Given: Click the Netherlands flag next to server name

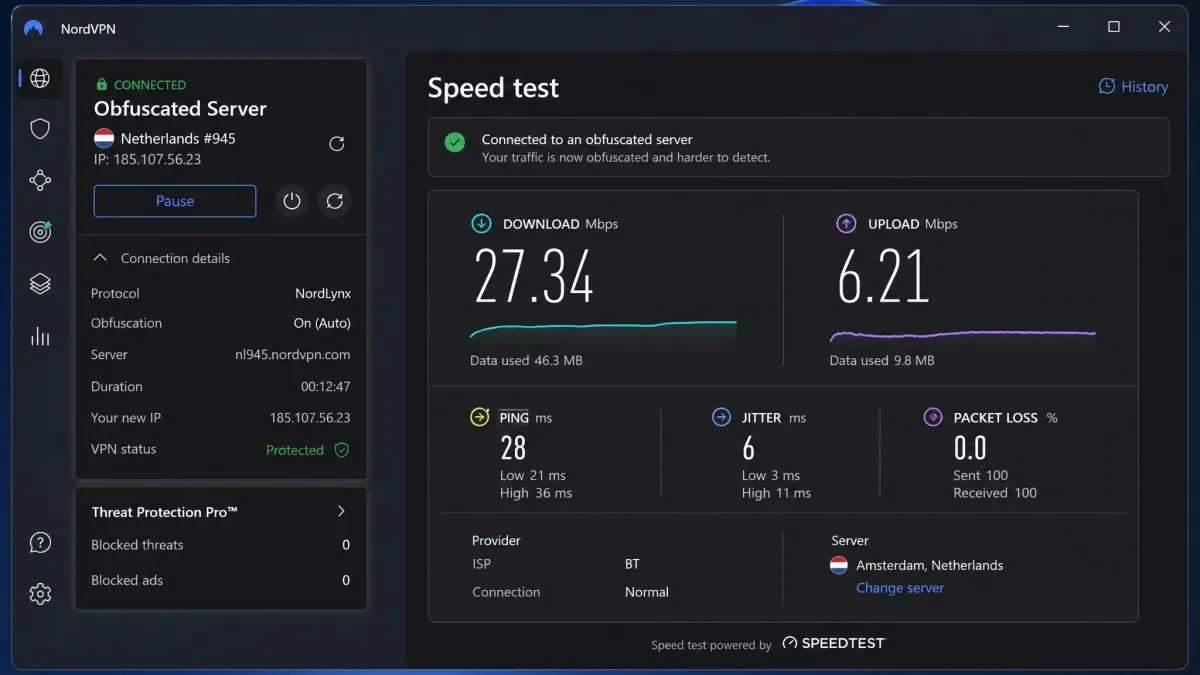Looking at the screenshot, I should 104,138.
